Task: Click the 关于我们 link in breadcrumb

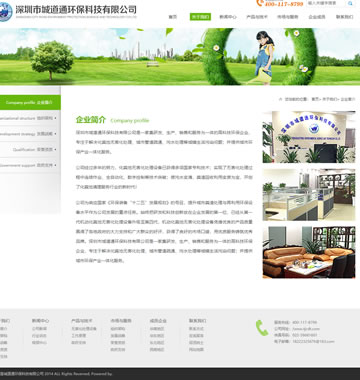Action: [329, 99]
